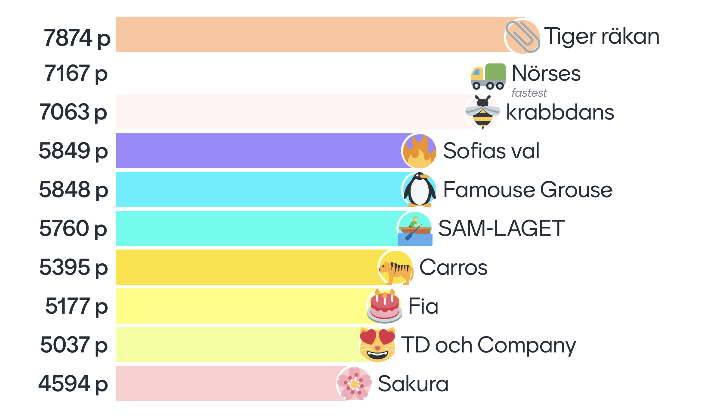
Task: Click the paperclip avatar for Tiger räkan
Action: click(522, 36)
